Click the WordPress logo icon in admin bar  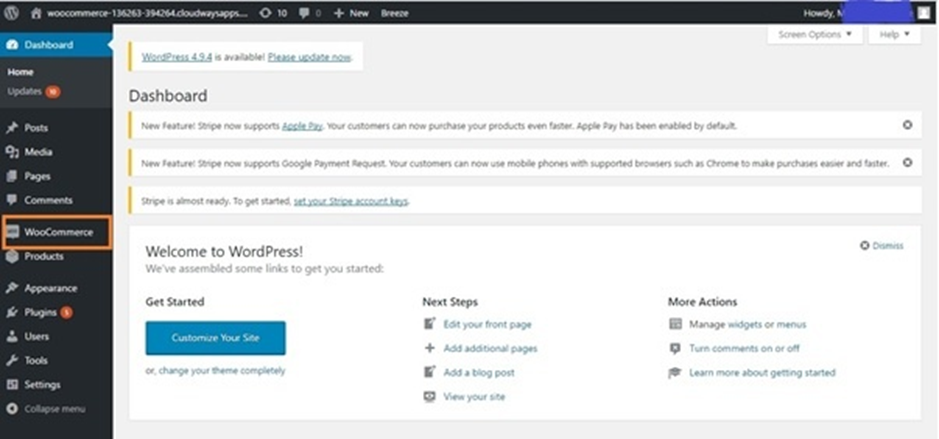pos(11,13)
